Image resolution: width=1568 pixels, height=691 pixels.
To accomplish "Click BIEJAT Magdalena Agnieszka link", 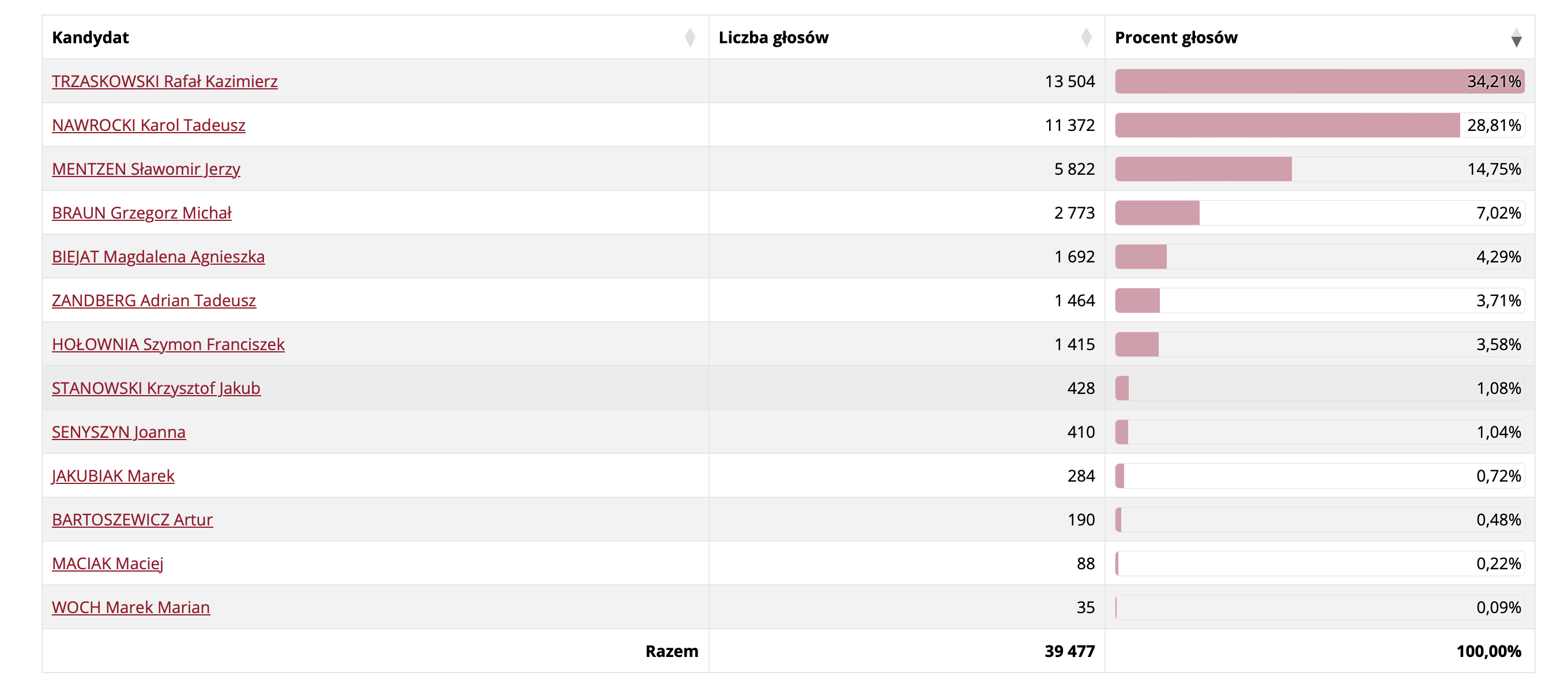I will (159, 257).
